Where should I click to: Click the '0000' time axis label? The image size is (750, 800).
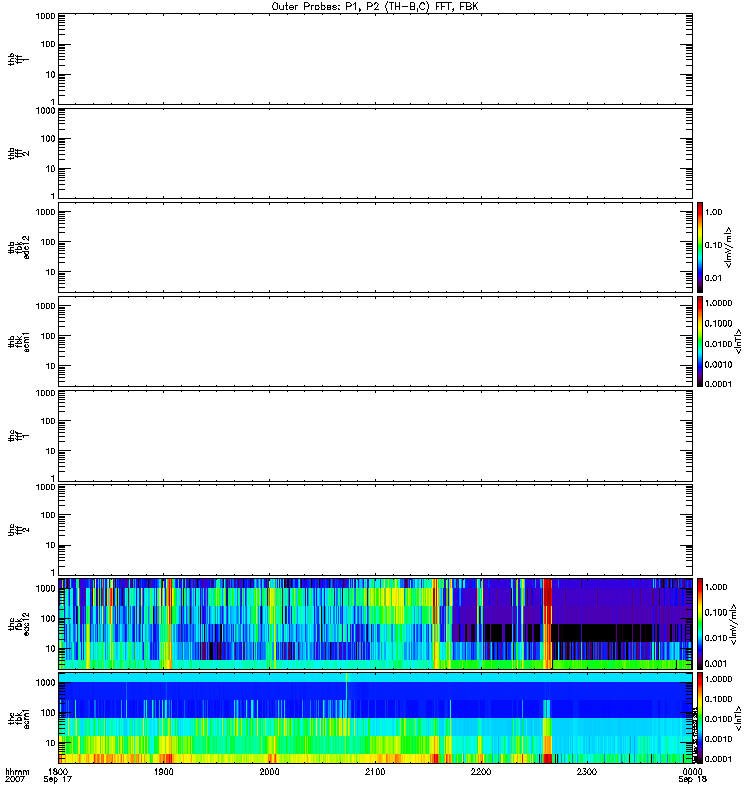click(692, 771)
